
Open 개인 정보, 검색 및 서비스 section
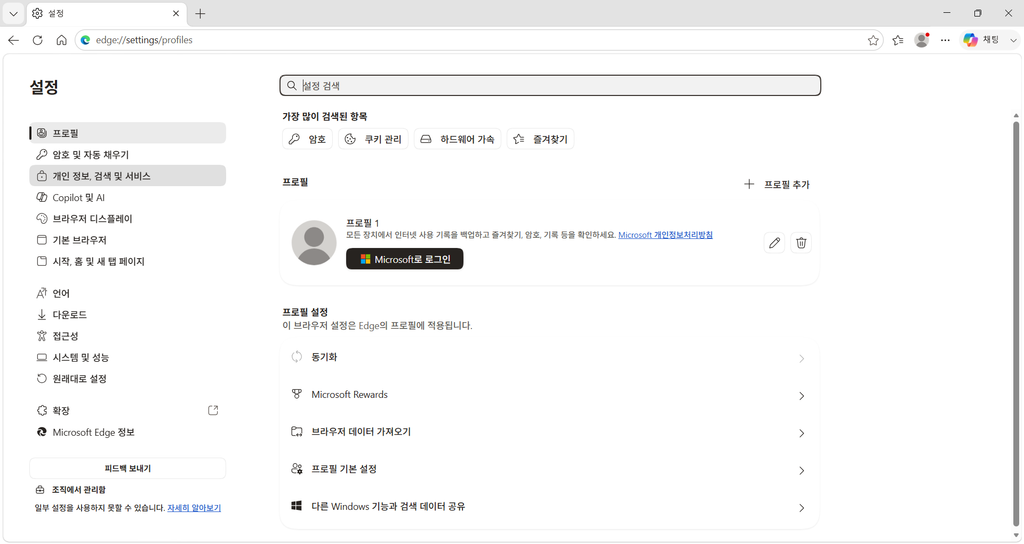(127, 176)
